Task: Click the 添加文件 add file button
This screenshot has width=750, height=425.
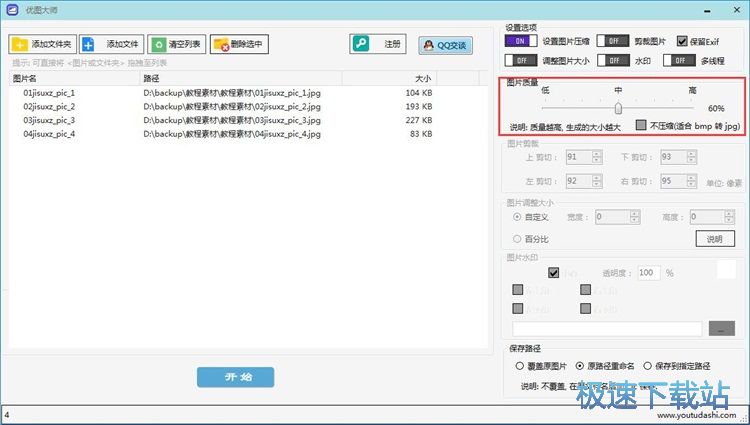Action: click(111, 44)
